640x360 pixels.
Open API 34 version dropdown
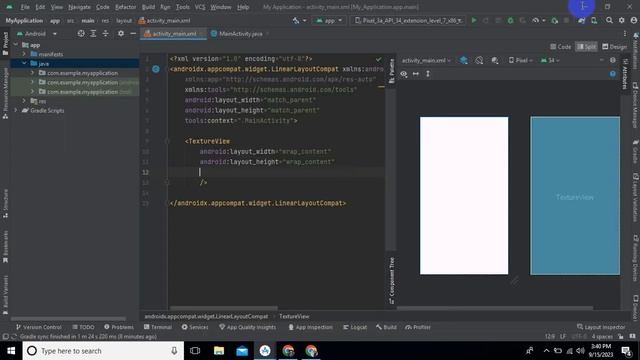(550, 60)
